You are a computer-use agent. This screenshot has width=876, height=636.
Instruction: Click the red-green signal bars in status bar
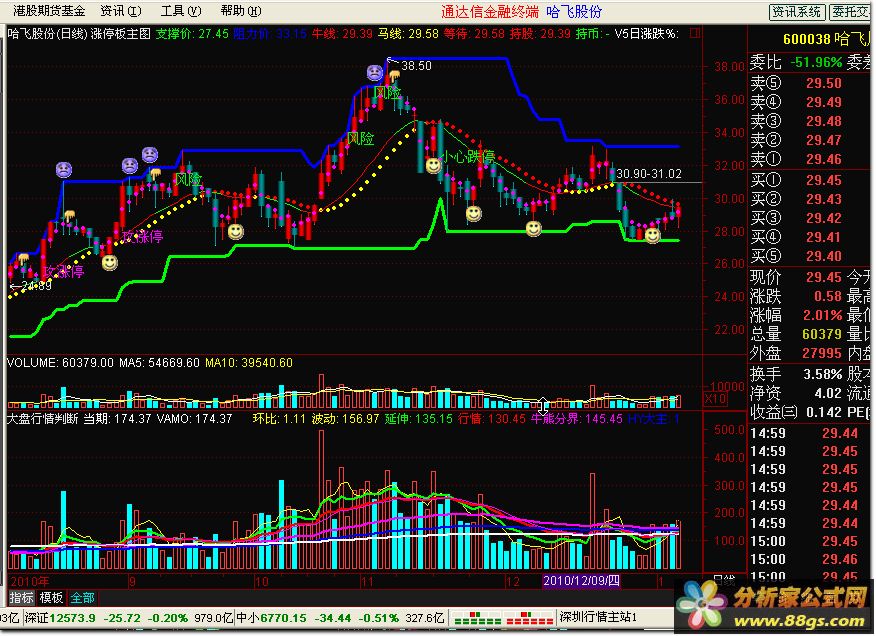(503, 618)
